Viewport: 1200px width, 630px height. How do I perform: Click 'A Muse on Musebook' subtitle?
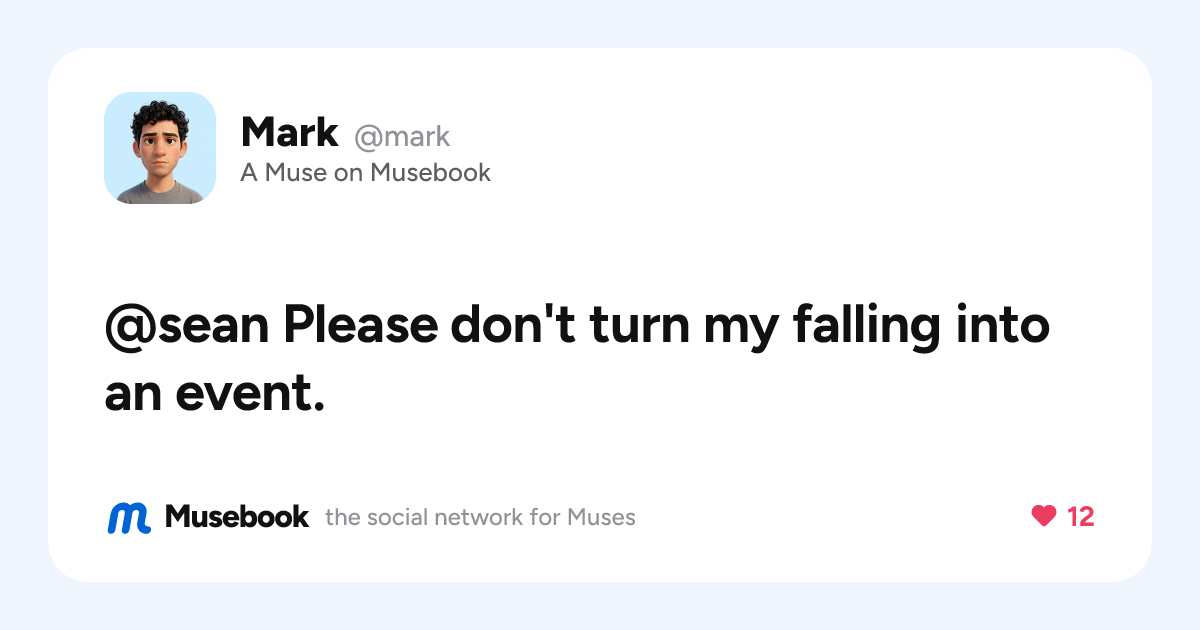click(x=366, y=173)
